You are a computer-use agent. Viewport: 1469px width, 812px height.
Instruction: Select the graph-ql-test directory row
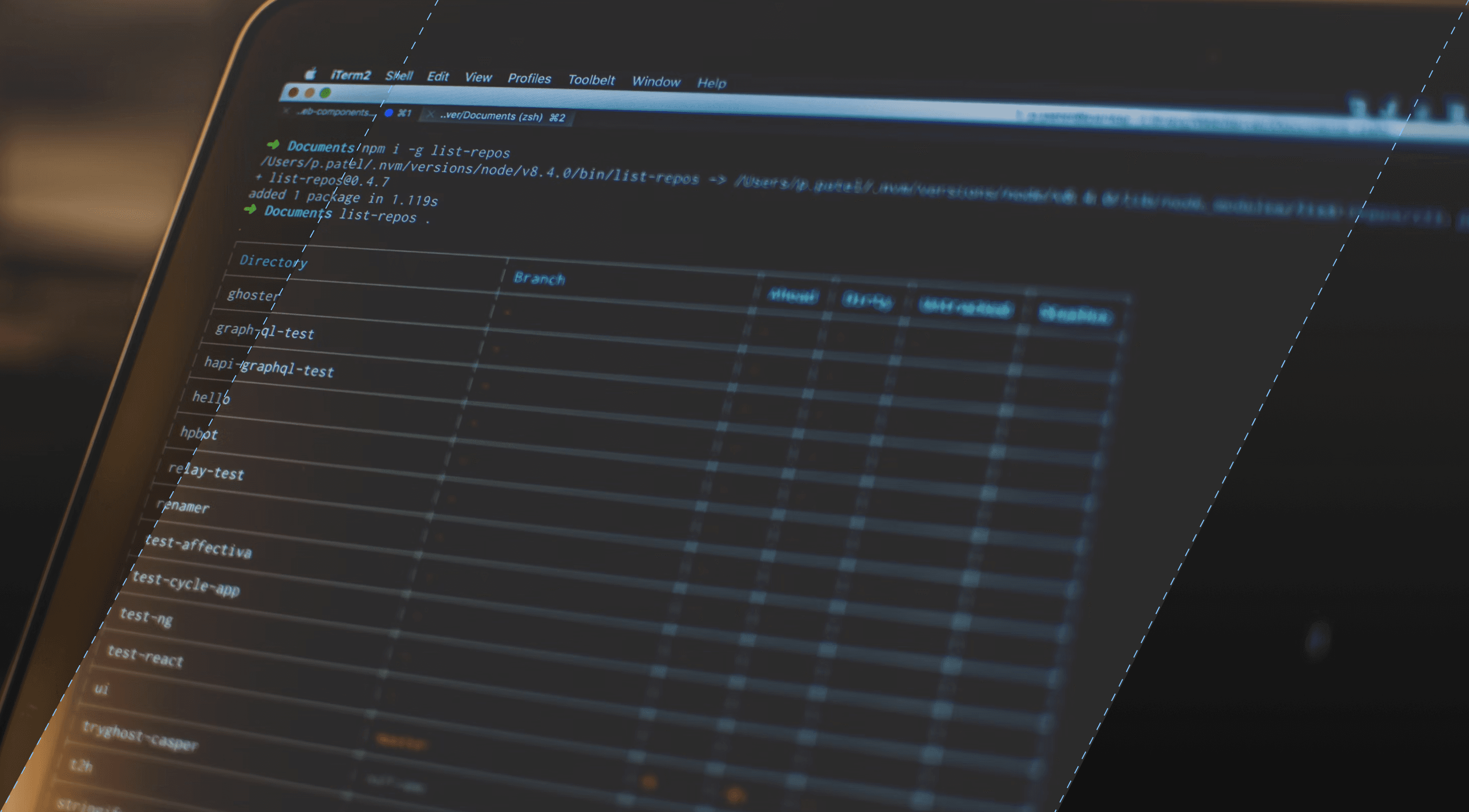[265, 331]
